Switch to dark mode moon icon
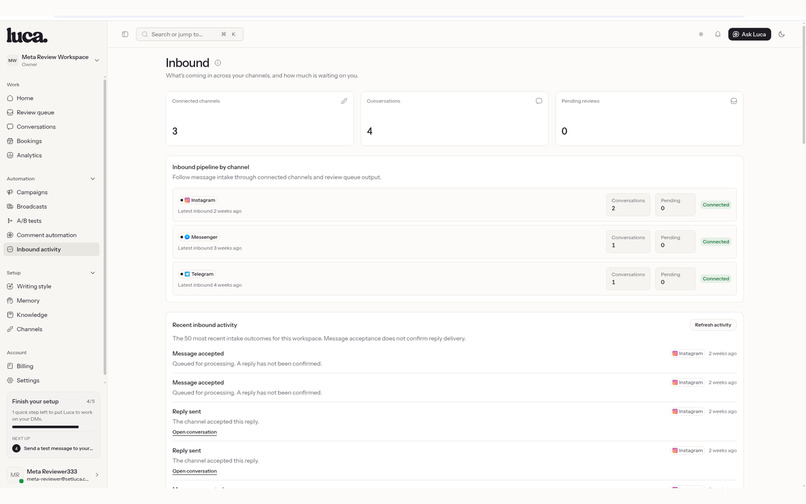The width and height of the screenshot is (806, 504). pyautogui.click(x=781, y=34)
